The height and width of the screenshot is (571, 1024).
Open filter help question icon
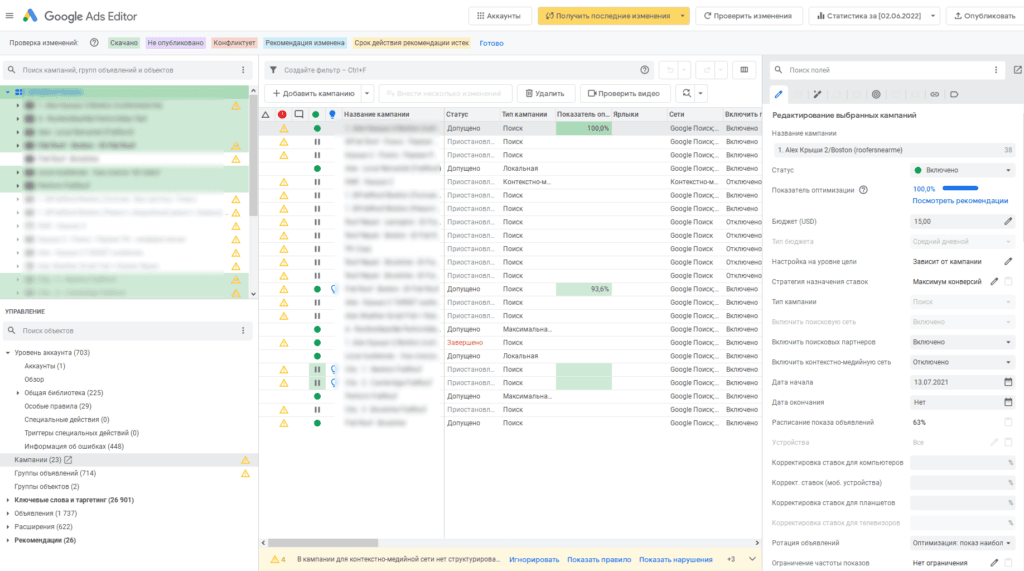[x=645, y=70]
